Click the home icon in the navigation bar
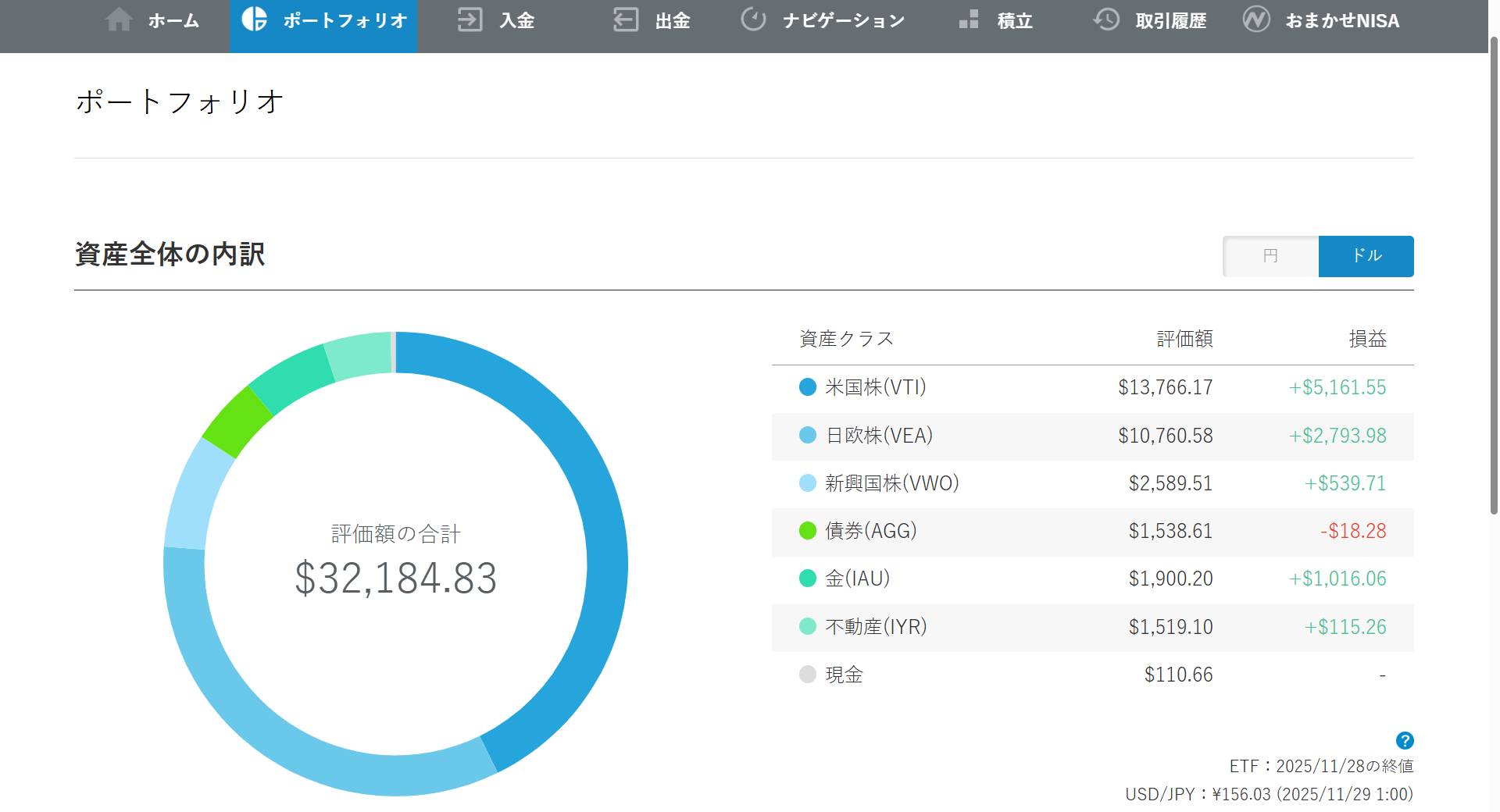Image resolution: width=1500 pixels, height=812 pixels. (x=120, y=20)
